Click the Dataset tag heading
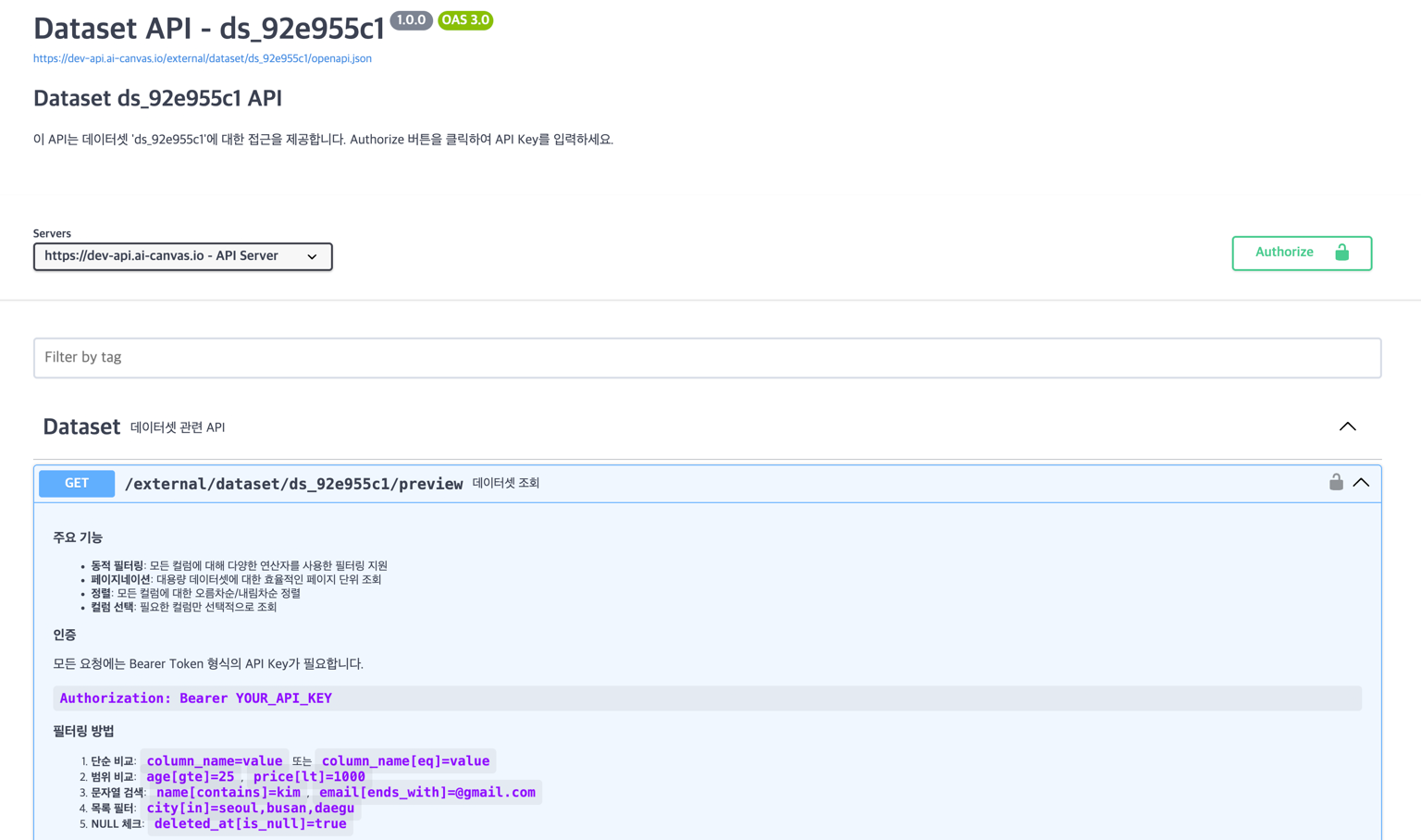Viewport: 1421px width, 840px height. (81, 426)
